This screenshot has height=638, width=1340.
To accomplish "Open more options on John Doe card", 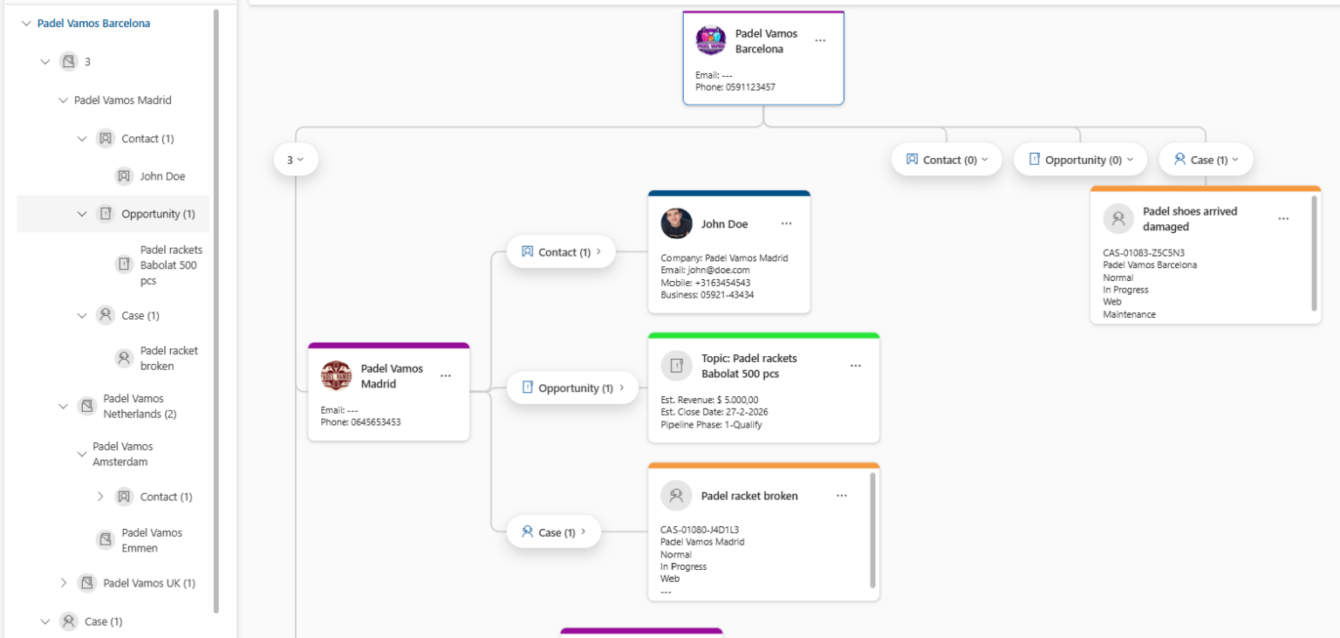I will click(x=786, y=224).
